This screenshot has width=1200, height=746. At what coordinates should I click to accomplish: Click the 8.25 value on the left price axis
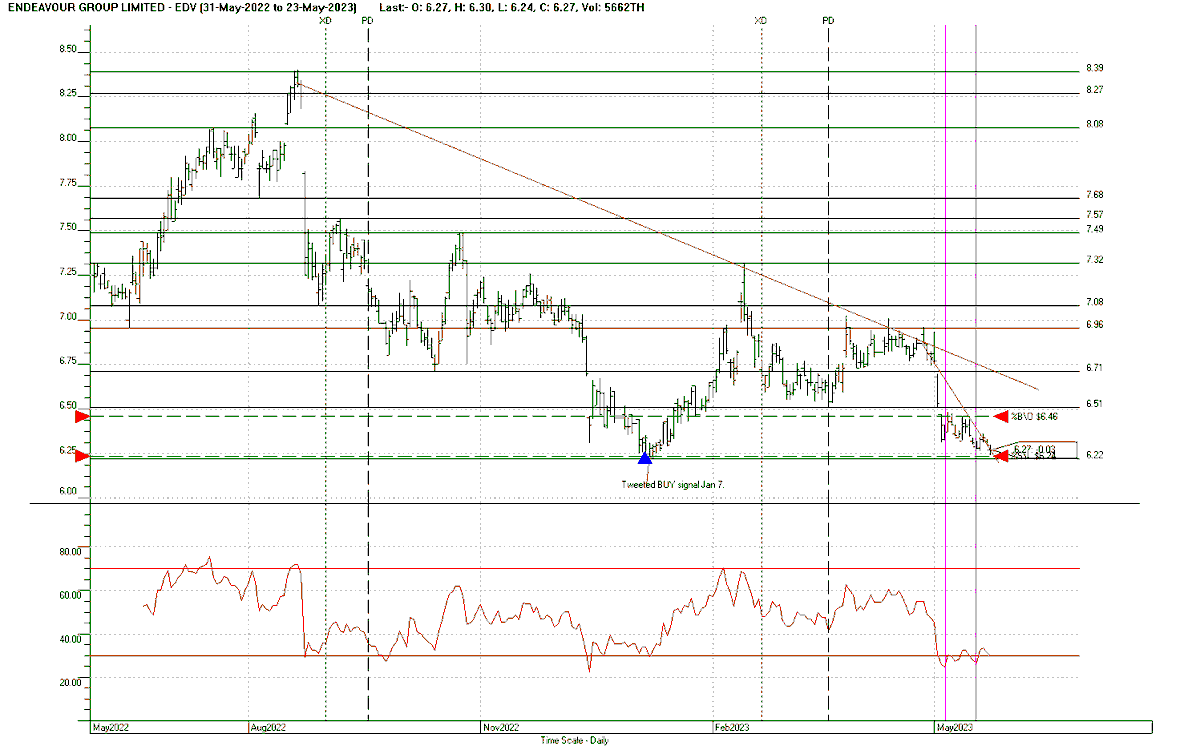coord(67,93)
